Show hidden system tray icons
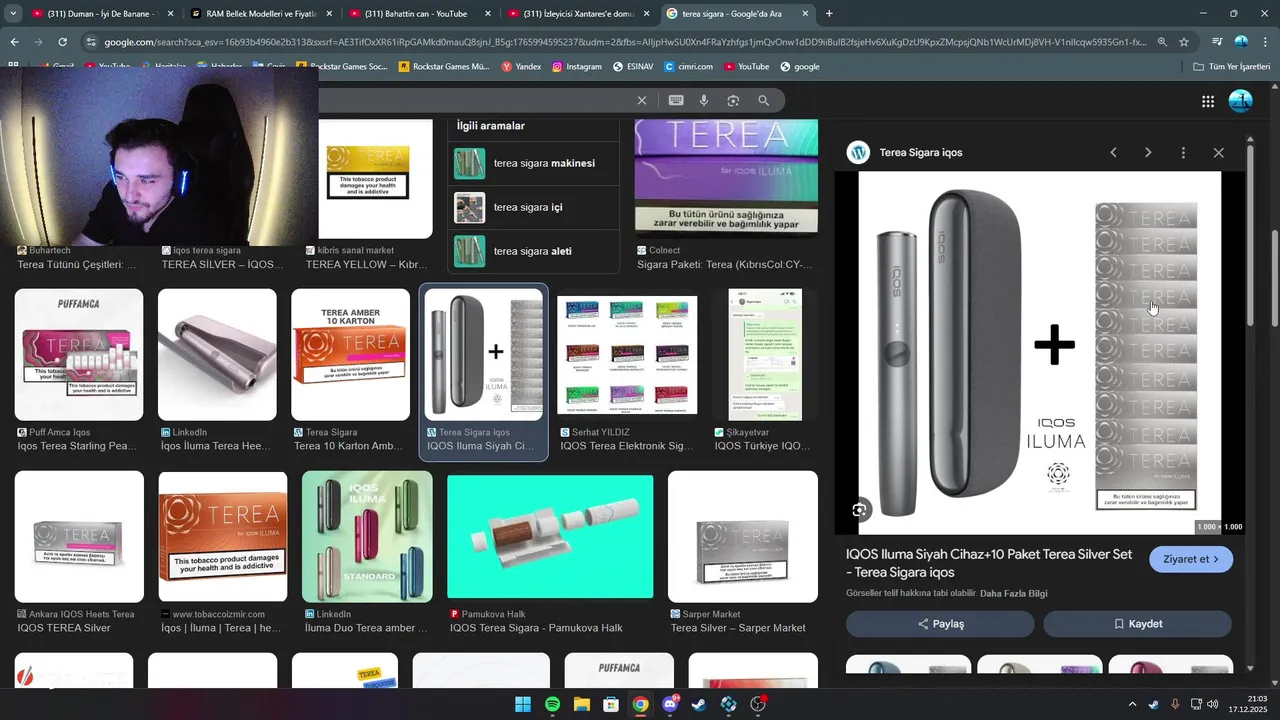Viewport: 1280px width, 720px height. click(1132, 705)
